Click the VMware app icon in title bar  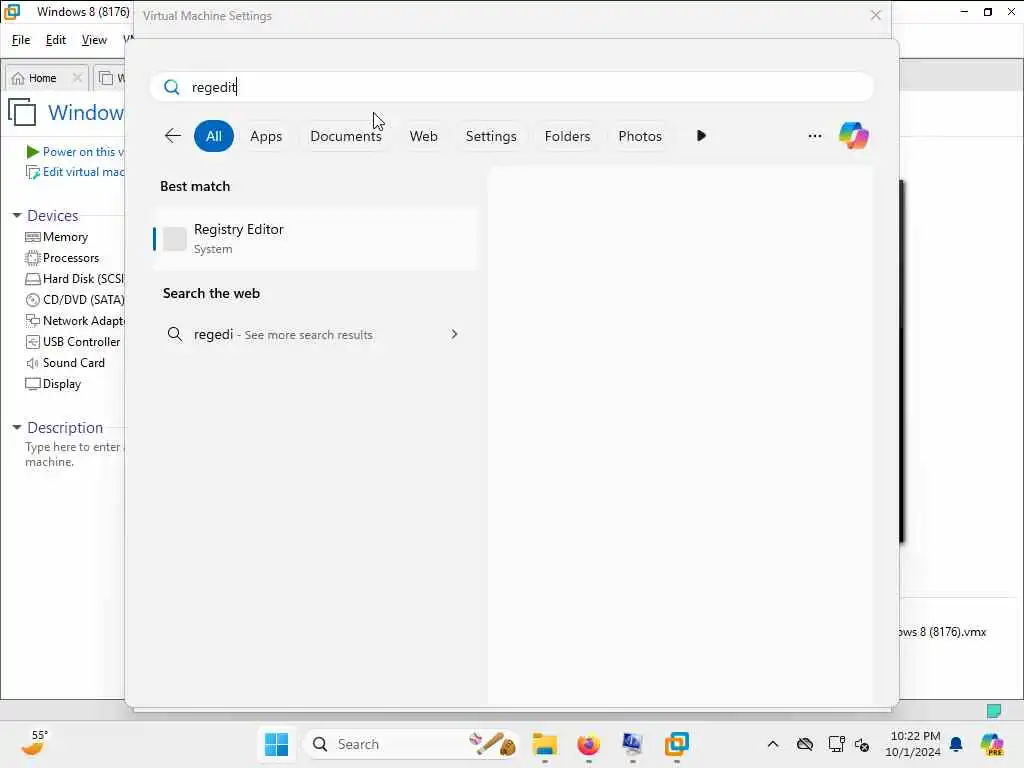12,12
